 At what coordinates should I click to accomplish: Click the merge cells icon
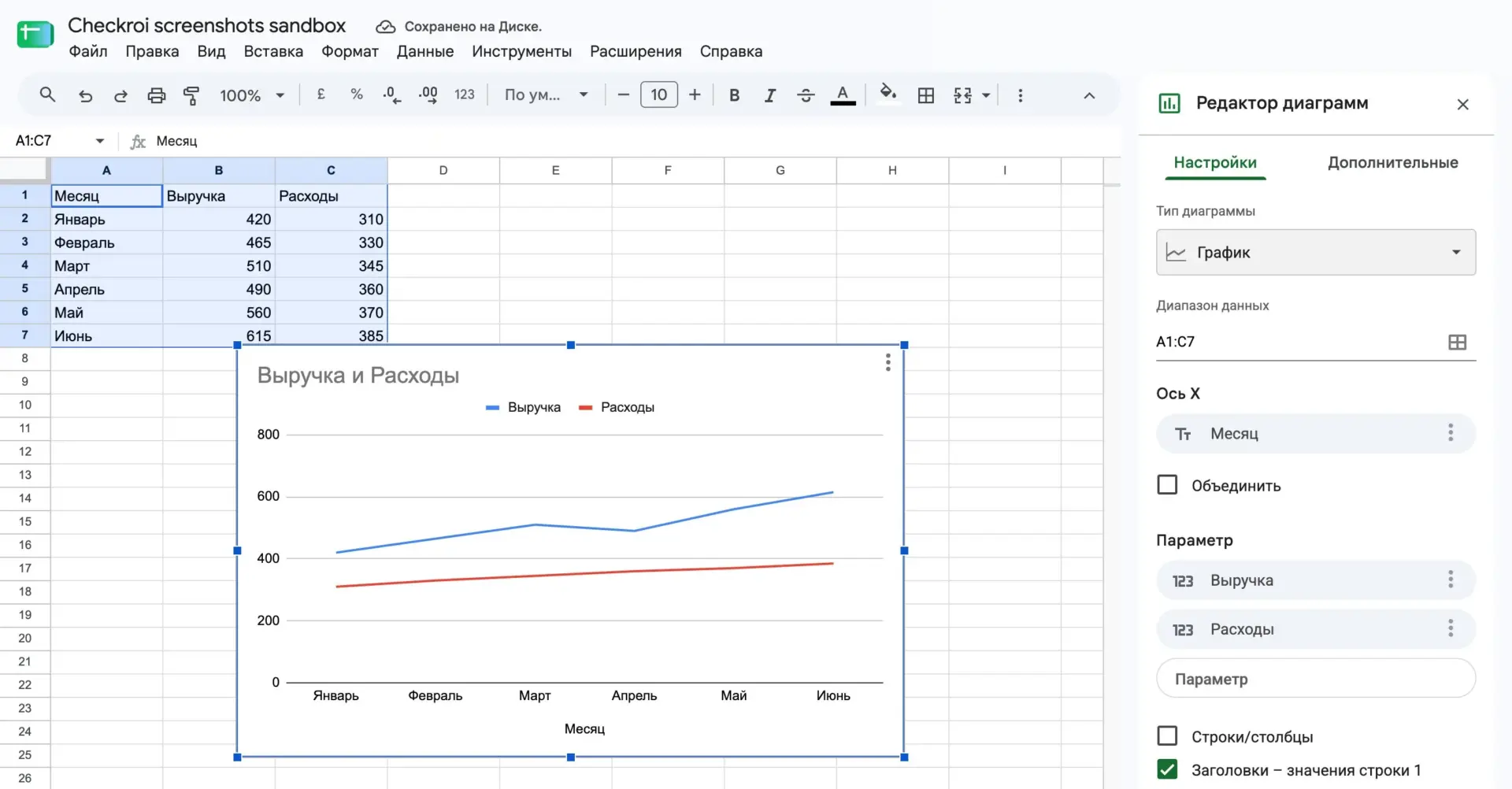(x=962, y=95)
